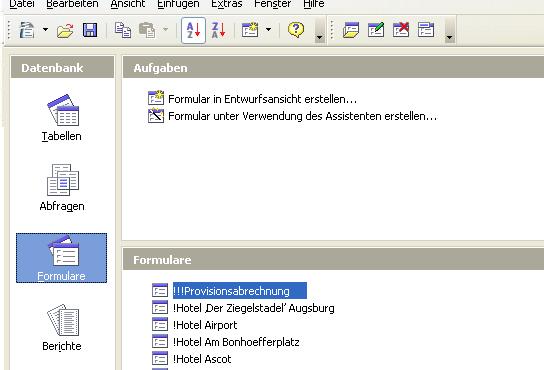The height and width of the screenshot is (370, 544).
Task: Open dropdown arrow next to New Form icon
Action: point(268,30)
